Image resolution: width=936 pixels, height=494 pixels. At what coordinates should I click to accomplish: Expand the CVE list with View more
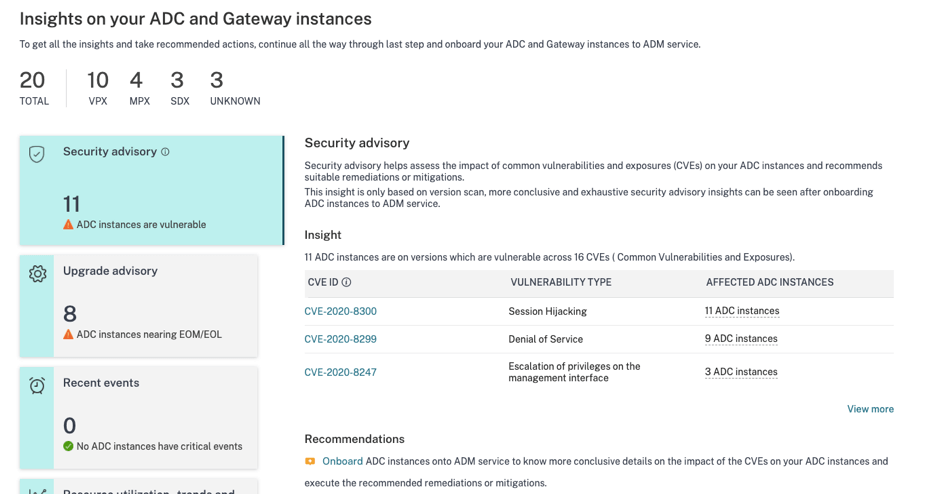tap(870, 409)
